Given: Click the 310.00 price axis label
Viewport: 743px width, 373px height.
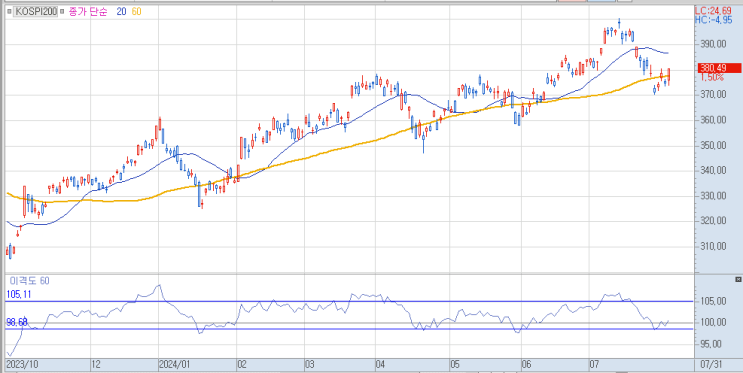Looking at the screenshot, I should click(x=714, y=246).
